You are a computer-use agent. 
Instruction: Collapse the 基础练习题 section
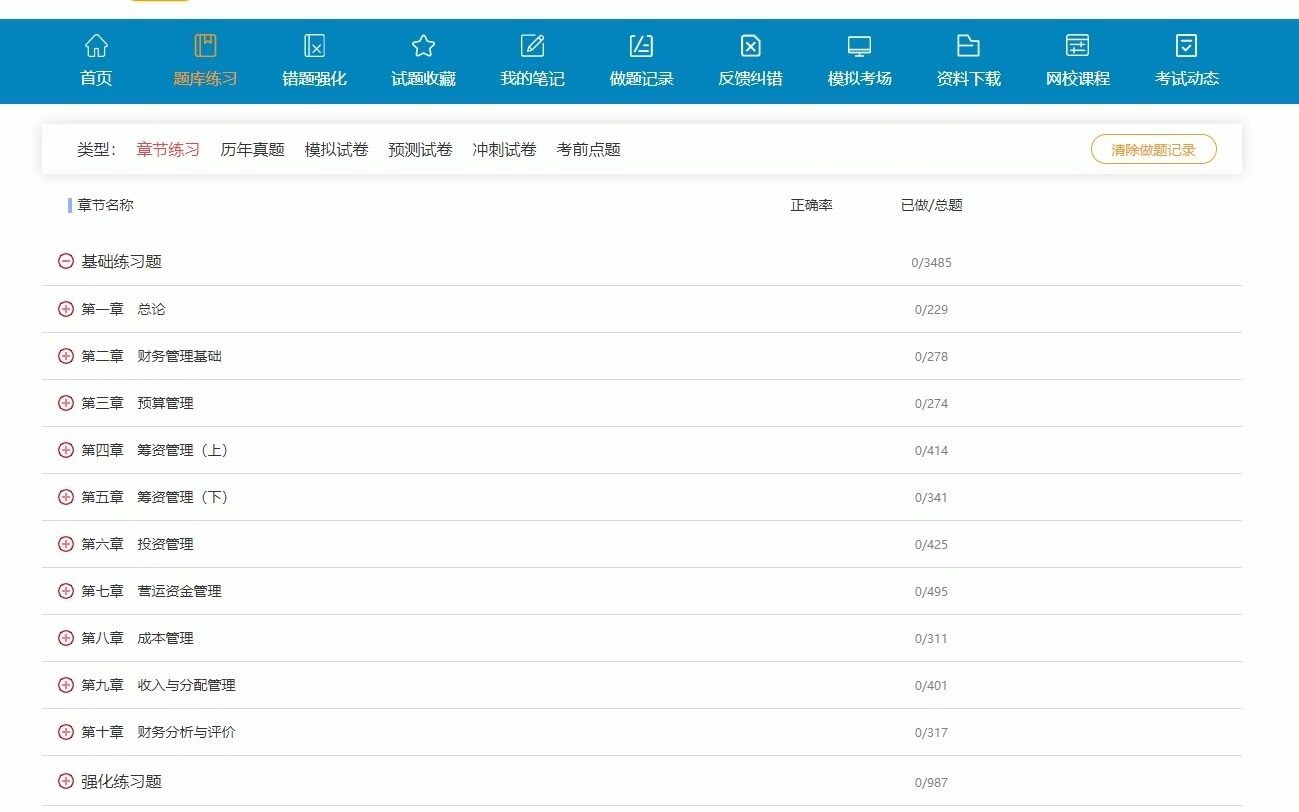(x=64, y=262)
